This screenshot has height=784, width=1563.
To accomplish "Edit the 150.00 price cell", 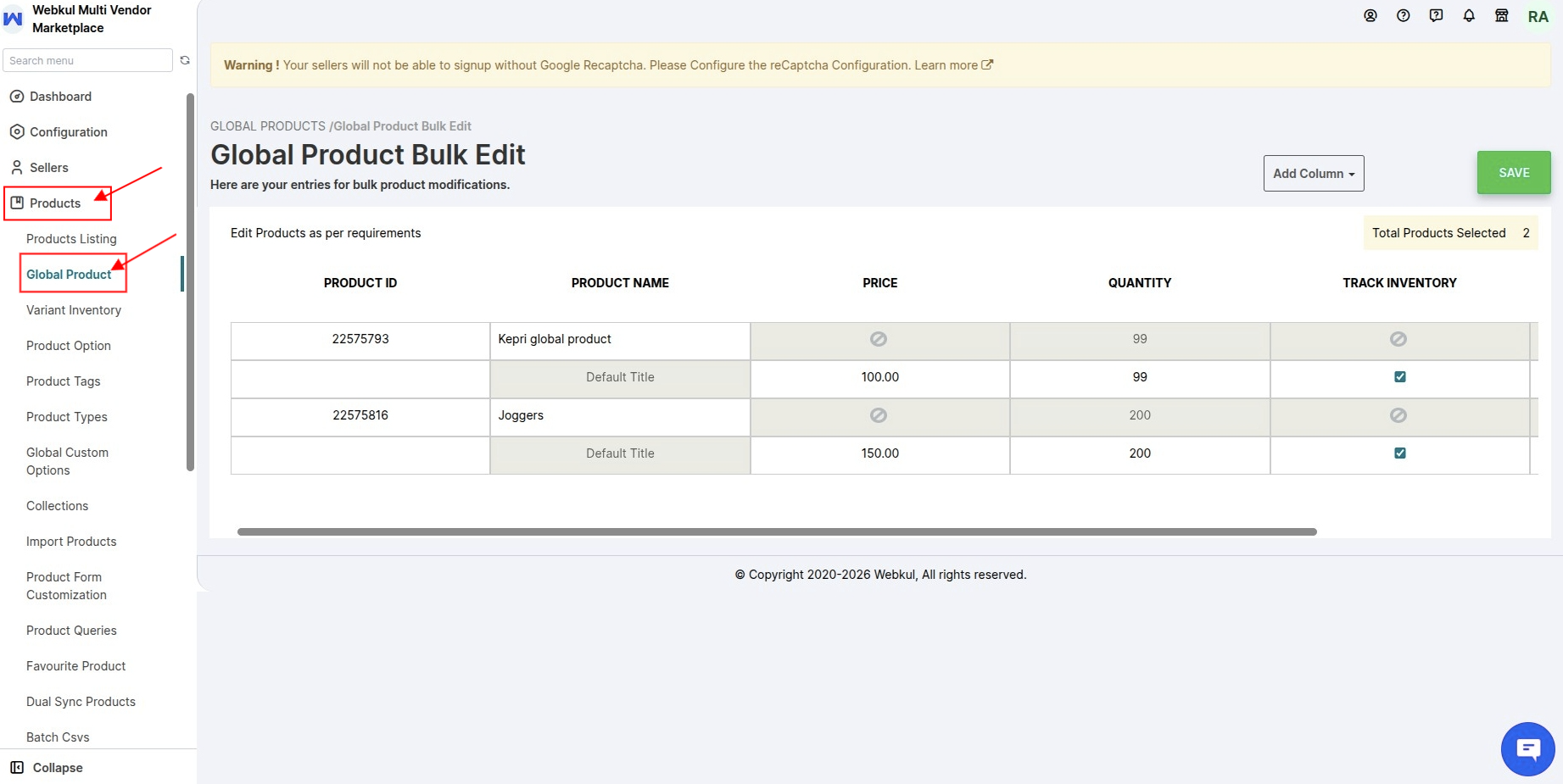I will tap(880, 453).
